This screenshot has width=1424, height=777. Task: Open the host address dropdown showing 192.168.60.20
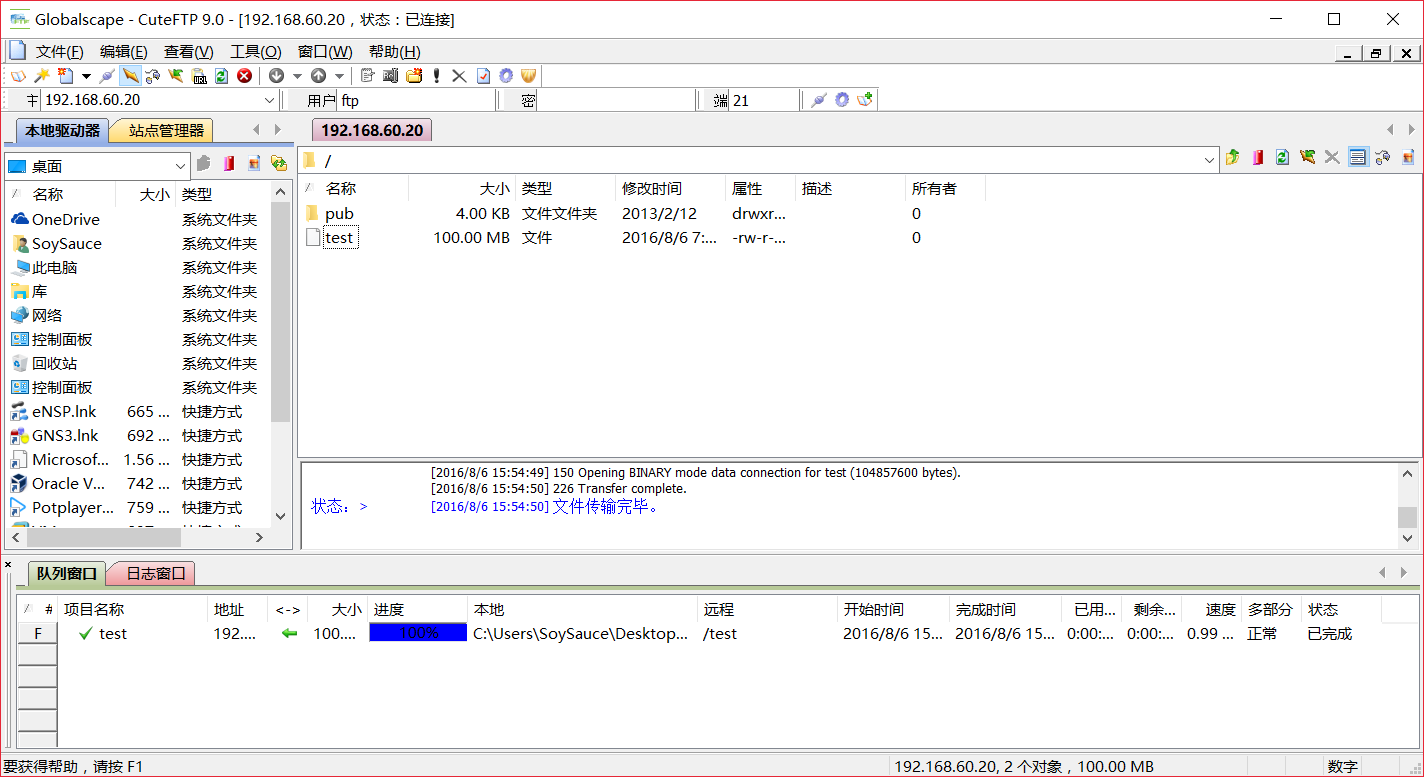[x=269, y=100]
